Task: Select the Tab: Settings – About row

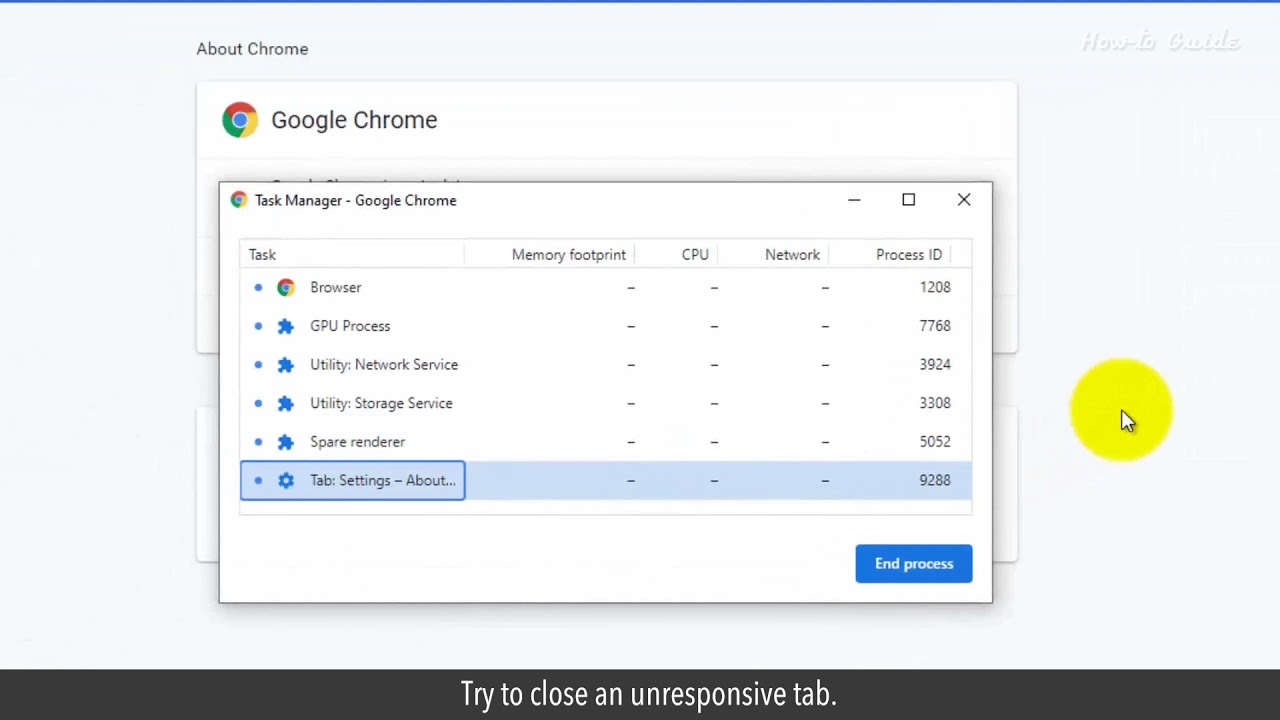Action: click(606, 481)
